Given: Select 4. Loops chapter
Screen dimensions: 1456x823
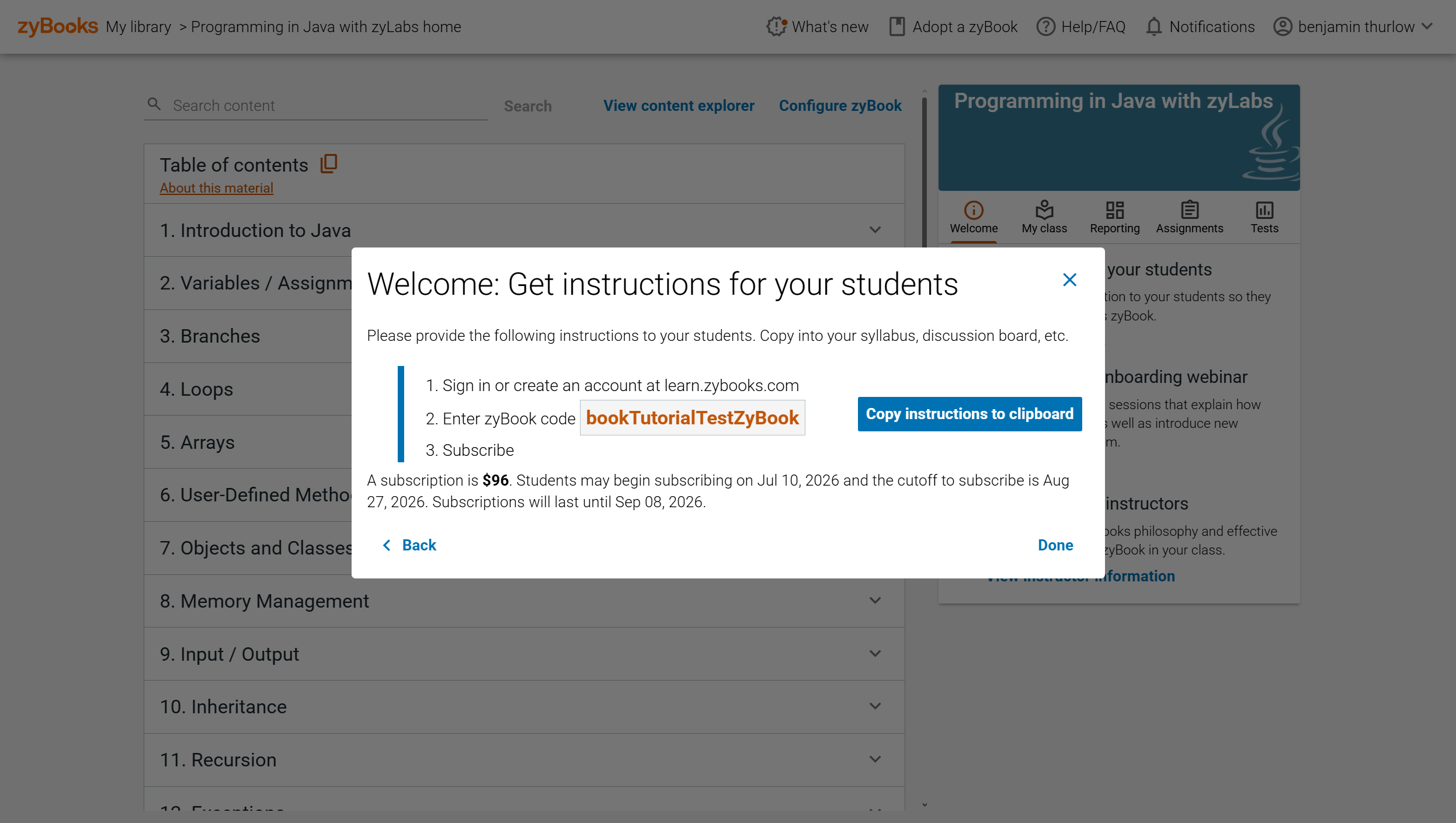Looking at the screenshot, I should pyautogui.click(x=248, y=389).
